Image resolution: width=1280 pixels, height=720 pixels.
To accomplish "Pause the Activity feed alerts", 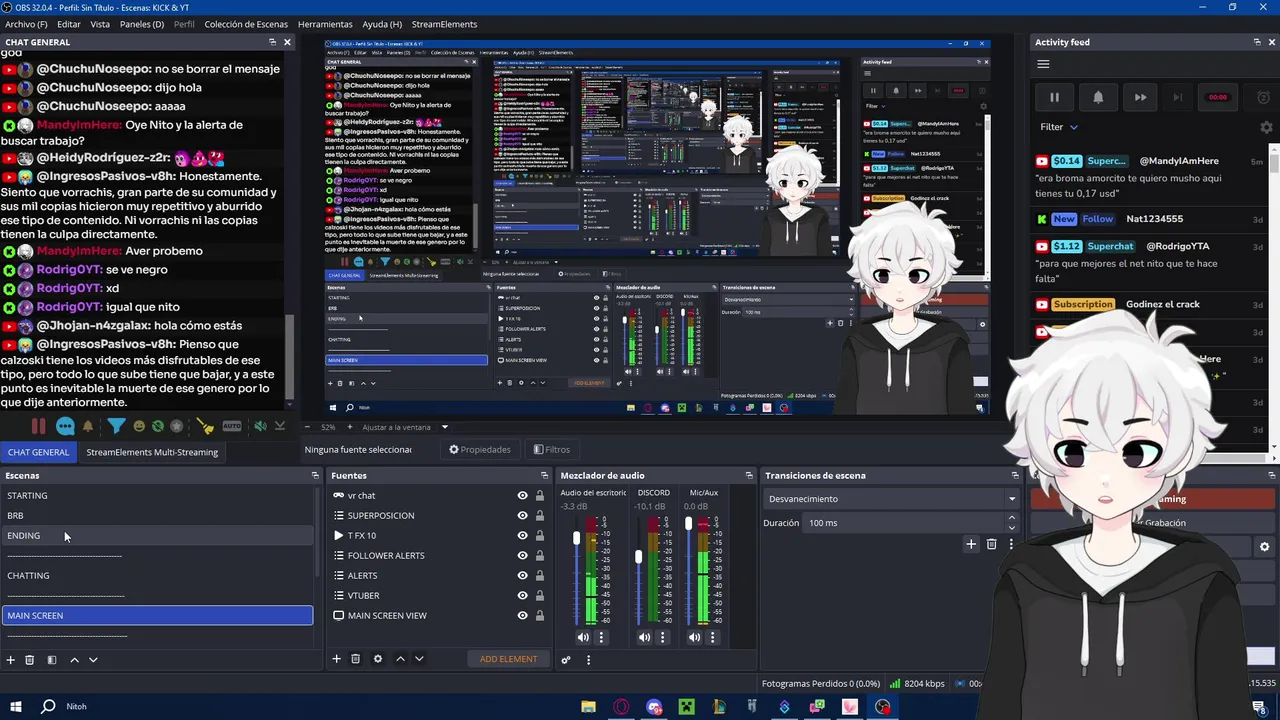I will pos(1054,97).
